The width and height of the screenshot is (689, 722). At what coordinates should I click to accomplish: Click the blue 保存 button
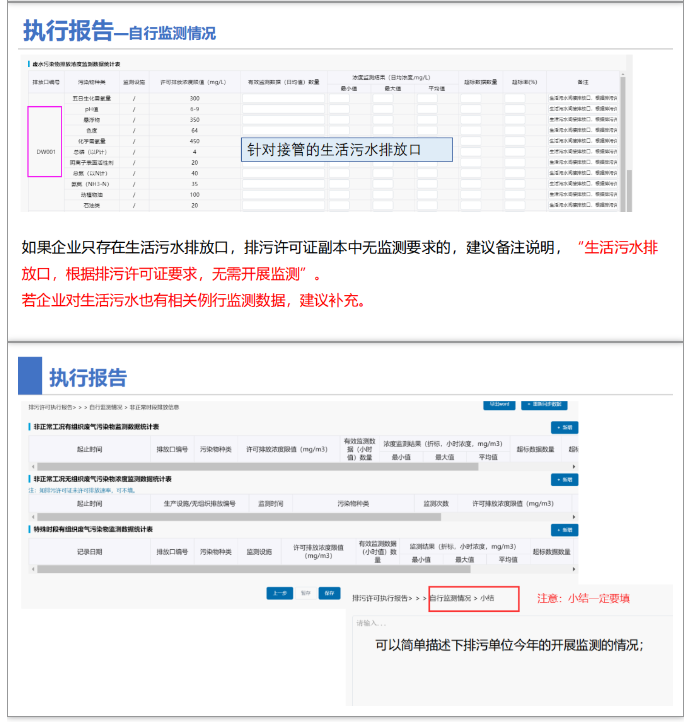pos(329,593)
